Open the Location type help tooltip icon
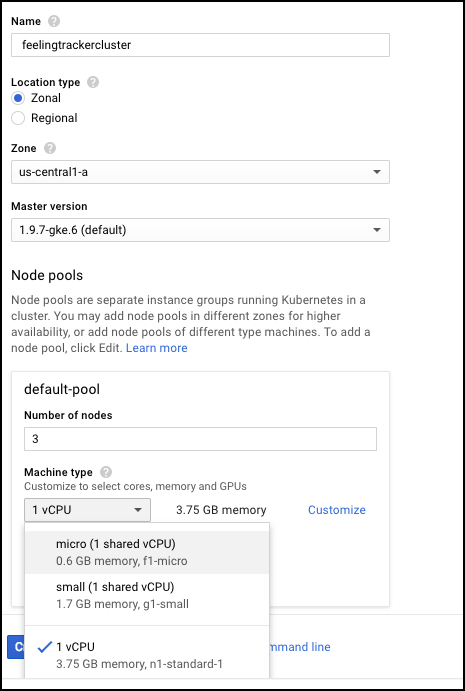The width and height of the screenshot is (465, 691). tap(93, 82)
